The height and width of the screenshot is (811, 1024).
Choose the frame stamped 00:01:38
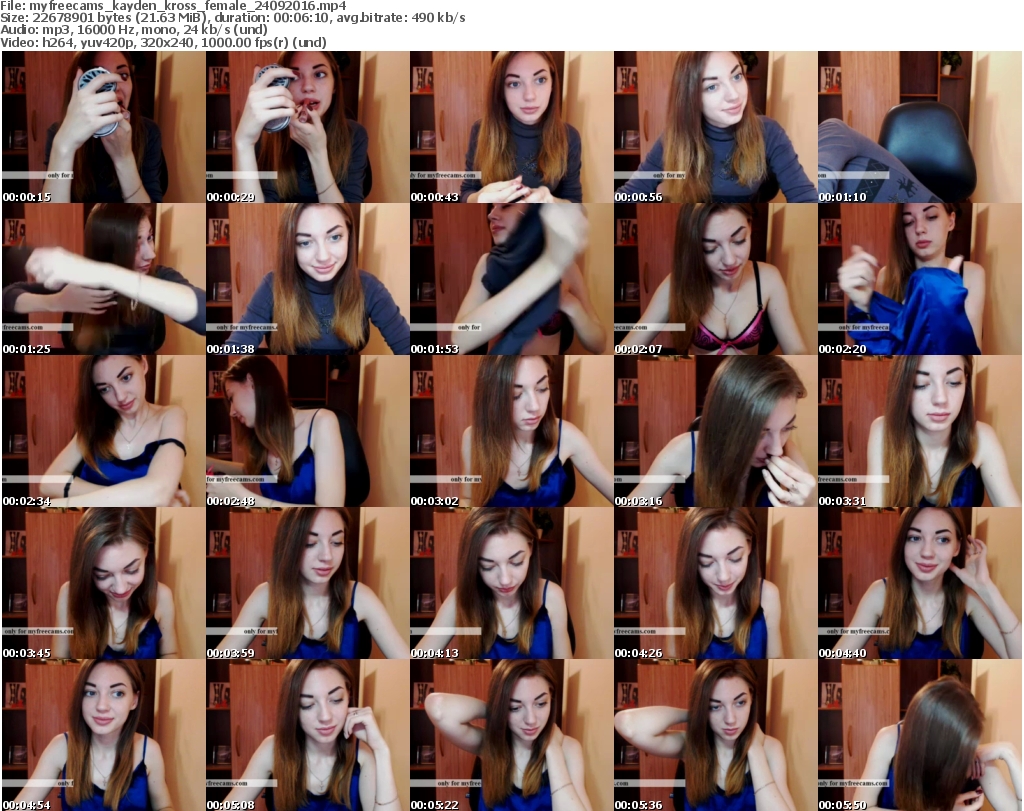pos(308,279)
